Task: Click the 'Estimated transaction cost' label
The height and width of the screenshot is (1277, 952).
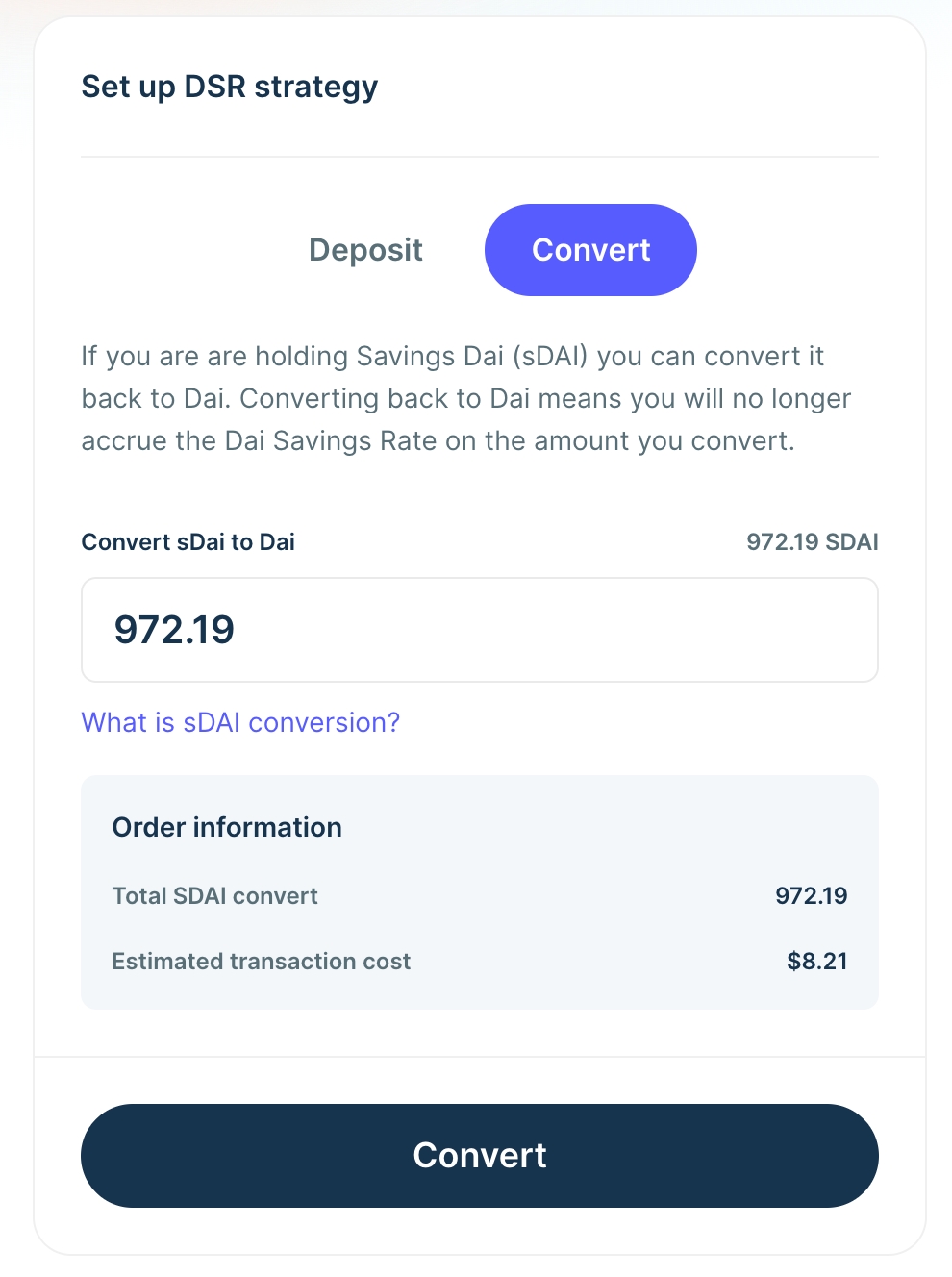Action: [x=261, y=962]
